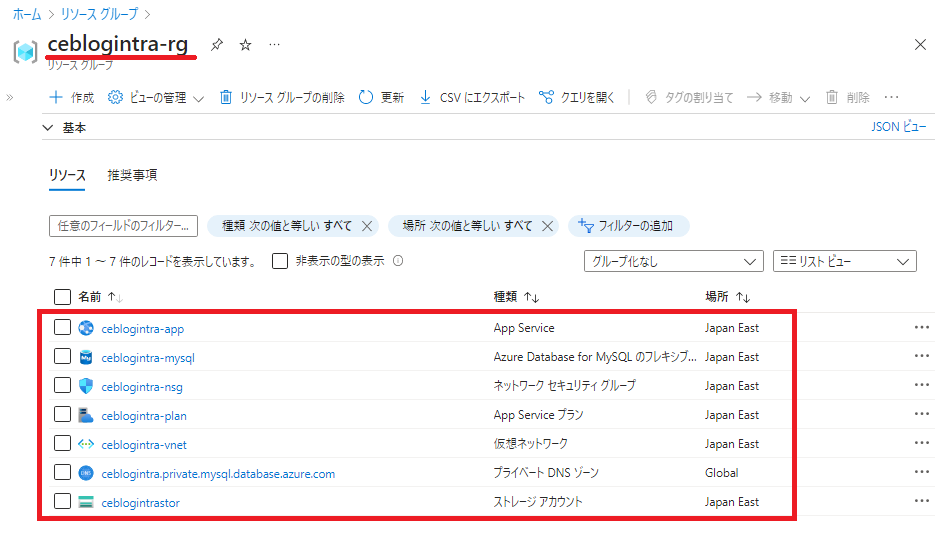Screen dimensions: 949x534
Task: Click the 削除 toolbar button
Action: point(848,97)
